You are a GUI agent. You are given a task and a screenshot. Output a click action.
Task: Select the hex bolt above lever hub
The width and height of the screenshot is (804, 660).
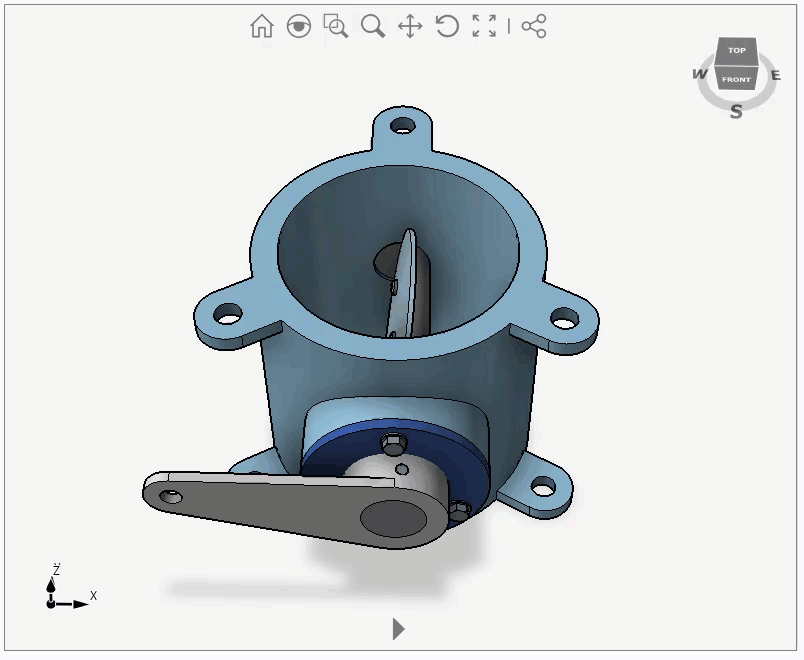(393, 441)
